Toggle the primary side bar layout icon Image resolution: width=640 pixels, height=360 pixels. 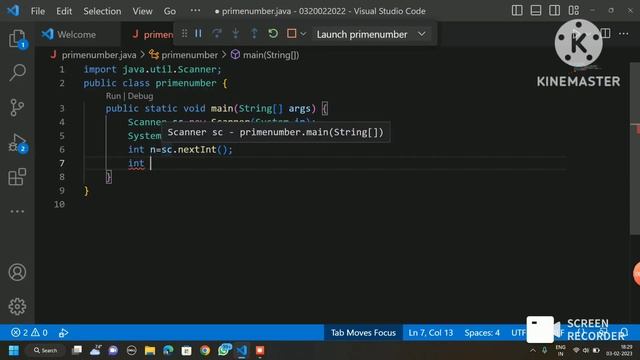tap(517, 11)
